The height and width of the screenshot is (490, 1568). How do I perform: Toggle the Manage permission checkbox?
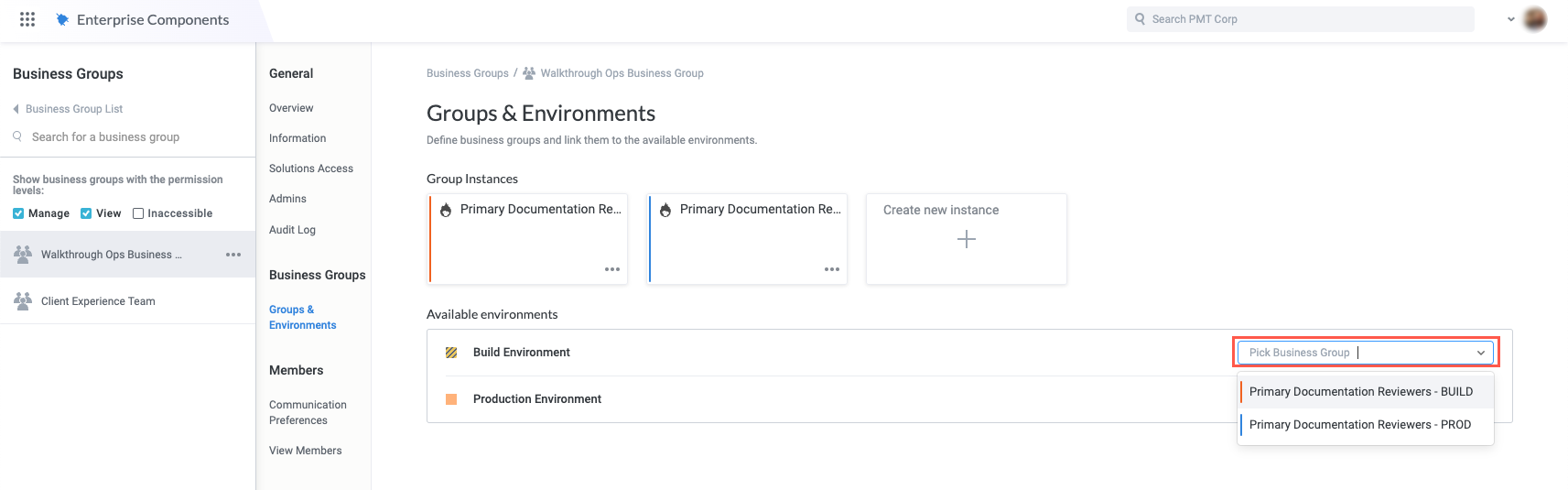coord(18,213)
